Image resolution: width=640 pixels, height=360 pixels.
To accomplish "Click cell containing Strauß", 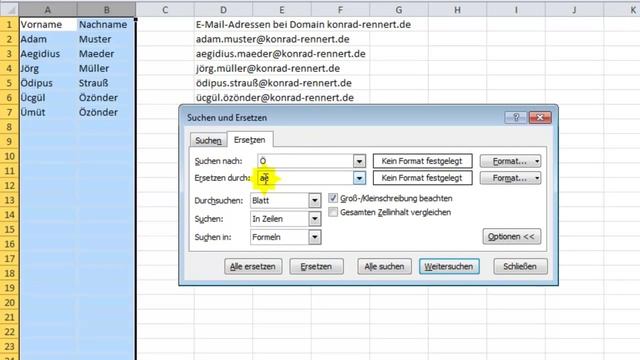I will [x=106, y=83].
